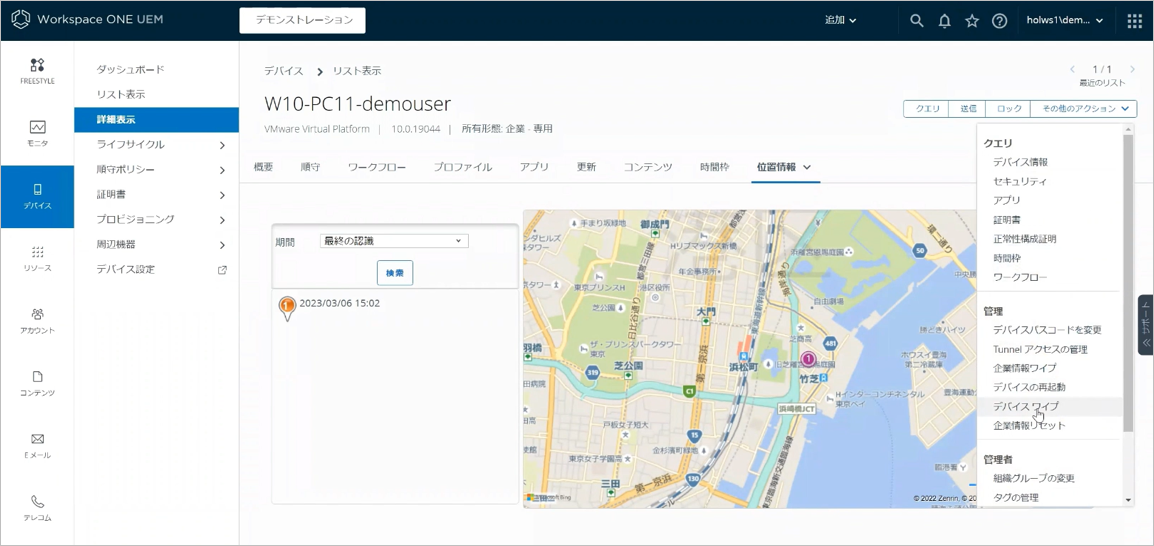This screenshot has width=1154, height=546.
Task: Open the notifications bell icon
Action: [x=944, y=21]
